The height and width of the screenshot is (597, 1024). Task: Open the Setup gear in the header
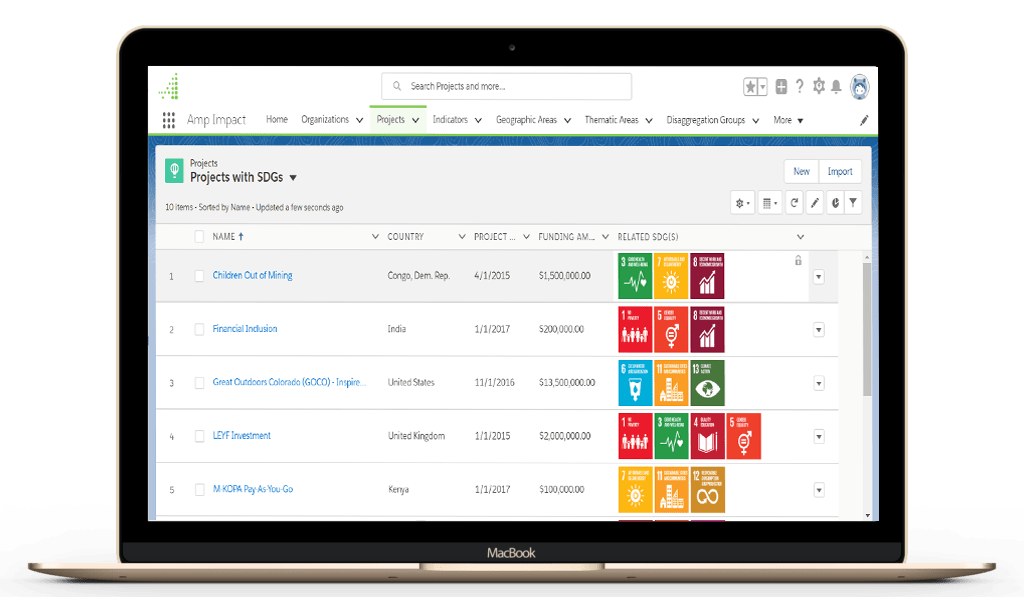pyautogui.click(x=818, y=86)
